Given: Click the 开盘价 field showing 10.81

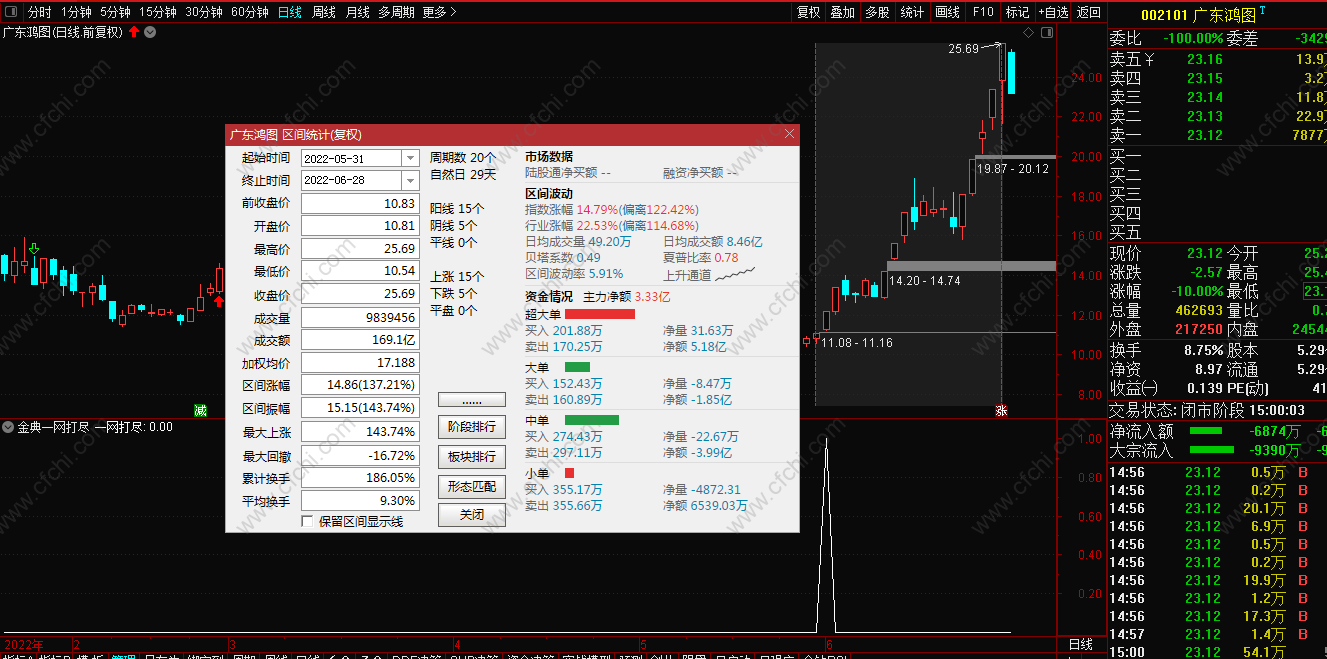Looking at the screenshot, I should (360, 226).
